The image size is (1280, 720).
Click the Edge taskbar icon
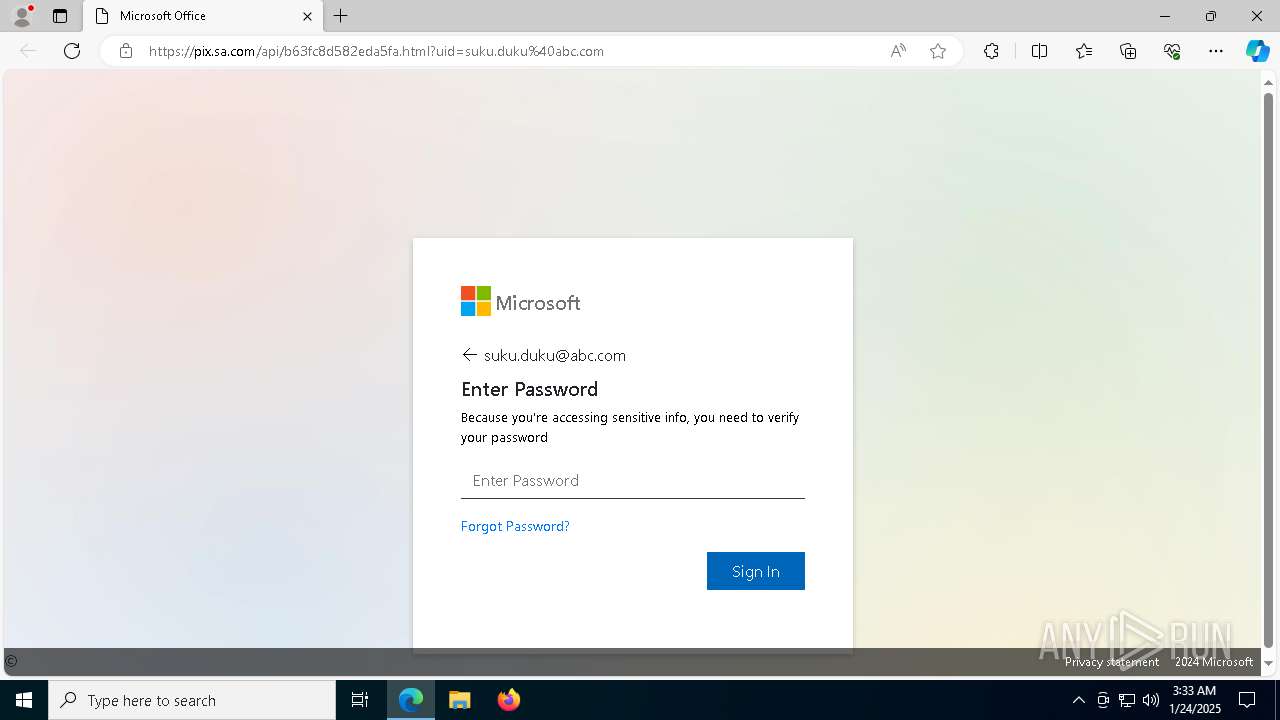click(x=411, y=700)
